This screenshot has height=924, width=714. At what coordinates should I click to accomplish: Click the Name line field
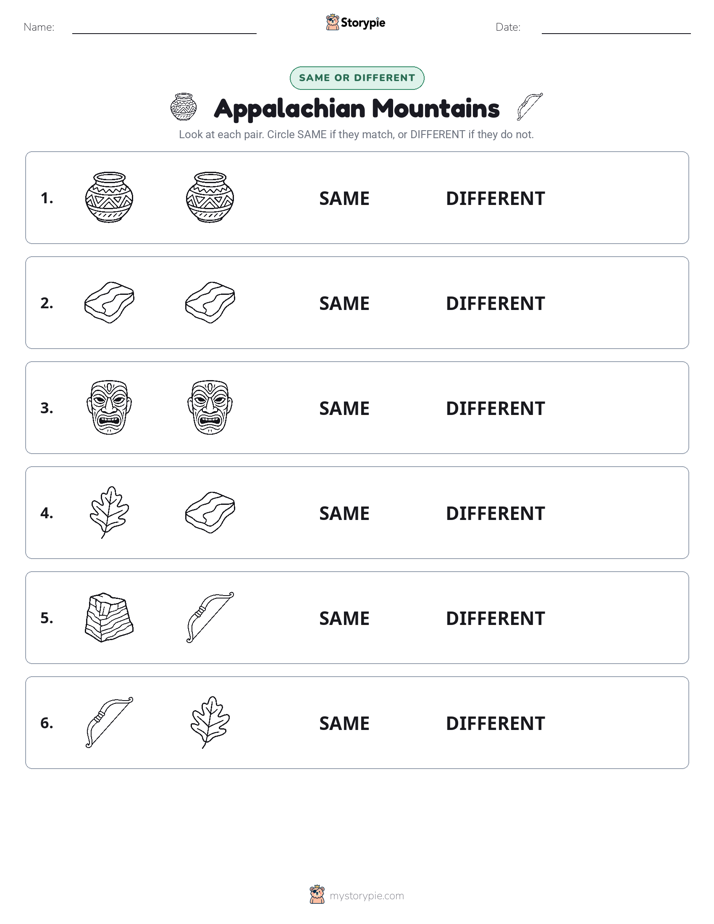[164, 27]
